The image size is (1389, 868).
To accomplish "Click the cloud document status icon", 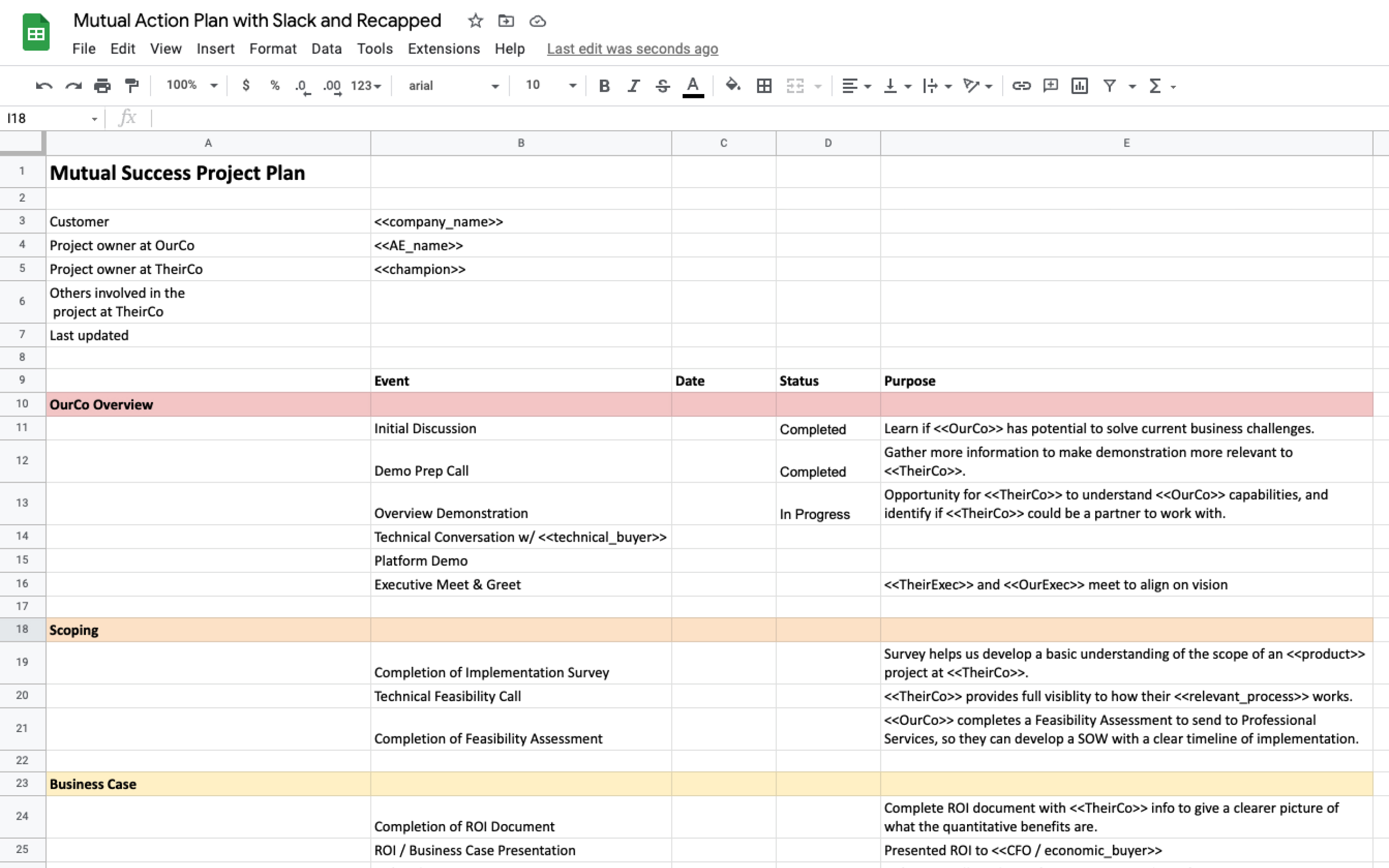I will click(537, 21).
